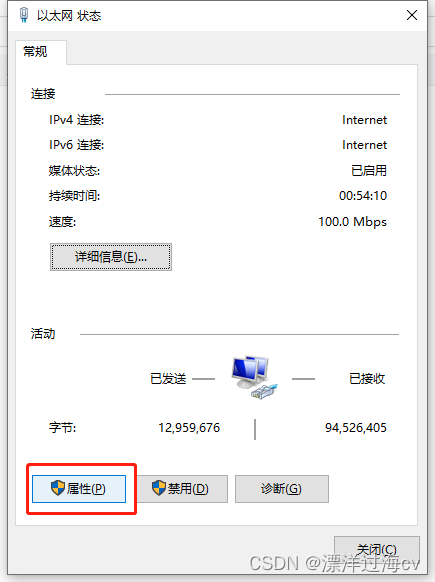Run network 诊断(G) diagnostics

[282, 489]
